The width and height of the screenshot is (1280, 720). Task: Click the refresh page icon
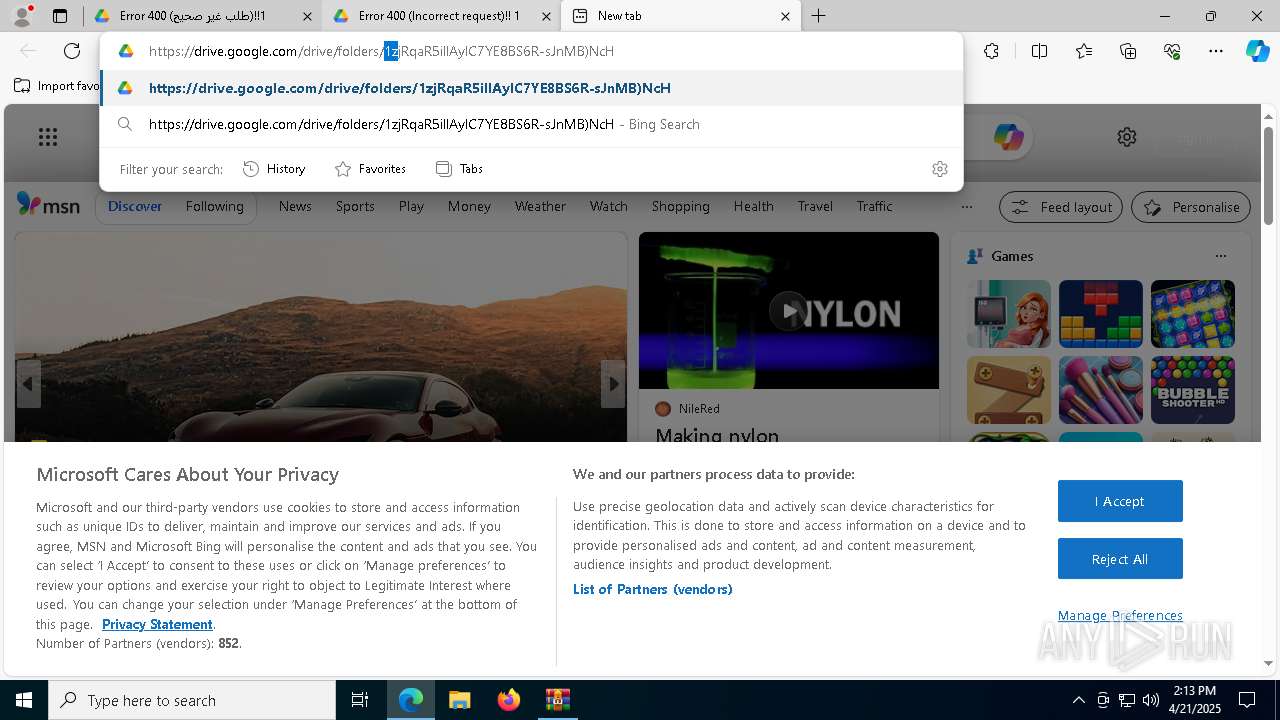coord(72,51)
